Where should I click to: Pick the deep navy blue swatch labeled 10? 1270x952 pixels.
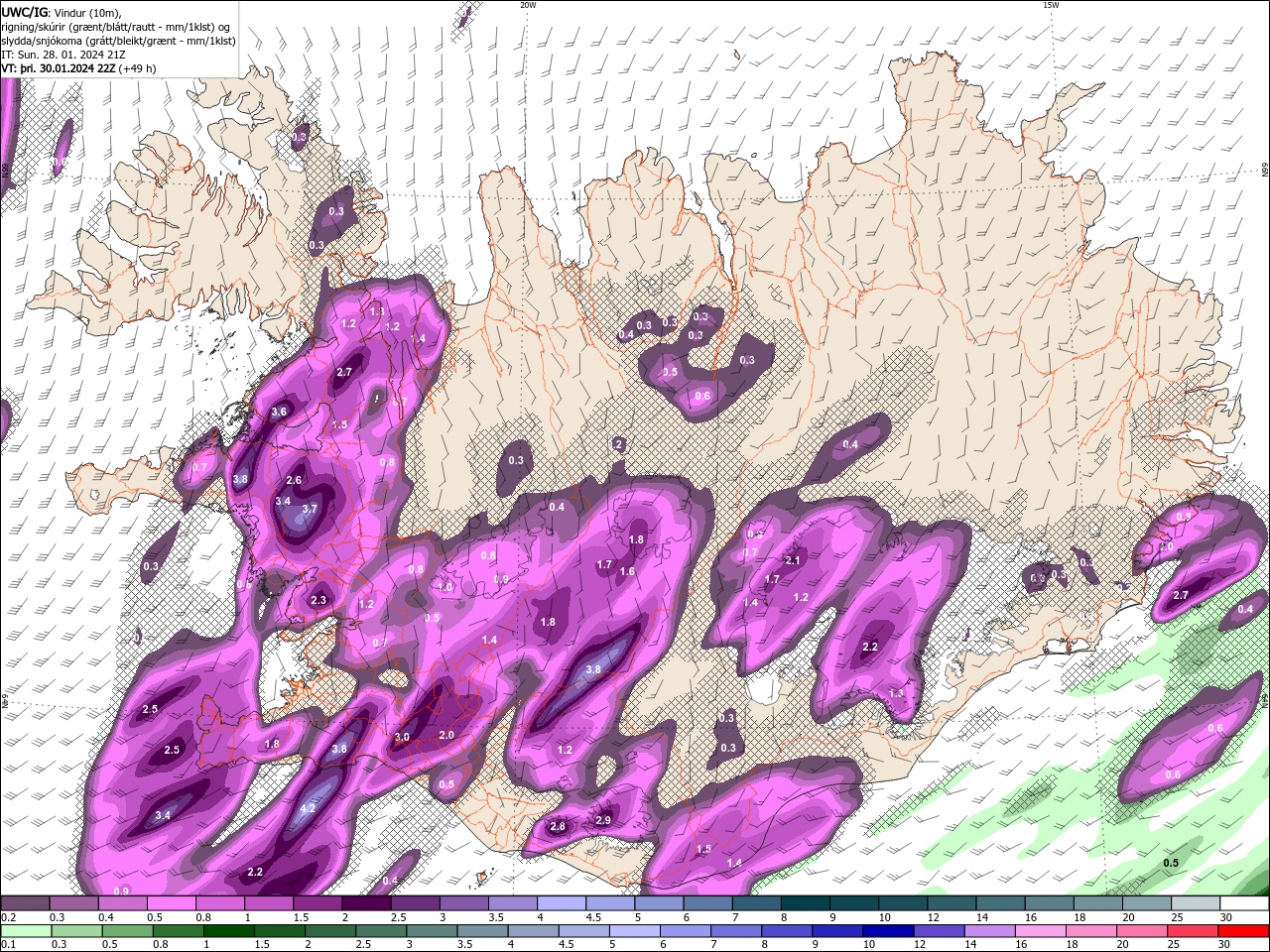pos(887,931)
